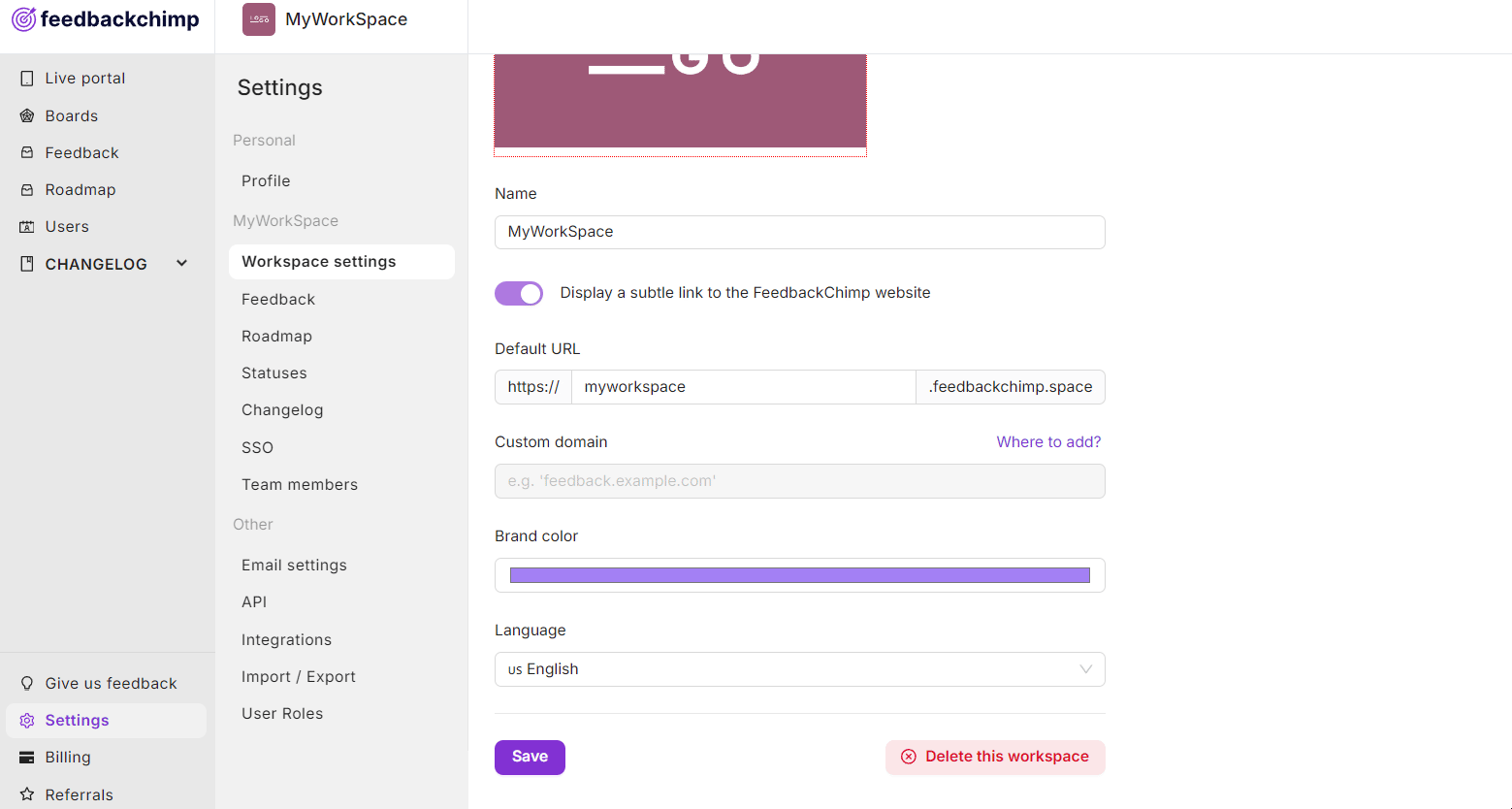Click the MyWorkSpace logo thumbnail in header

(259, 19)
